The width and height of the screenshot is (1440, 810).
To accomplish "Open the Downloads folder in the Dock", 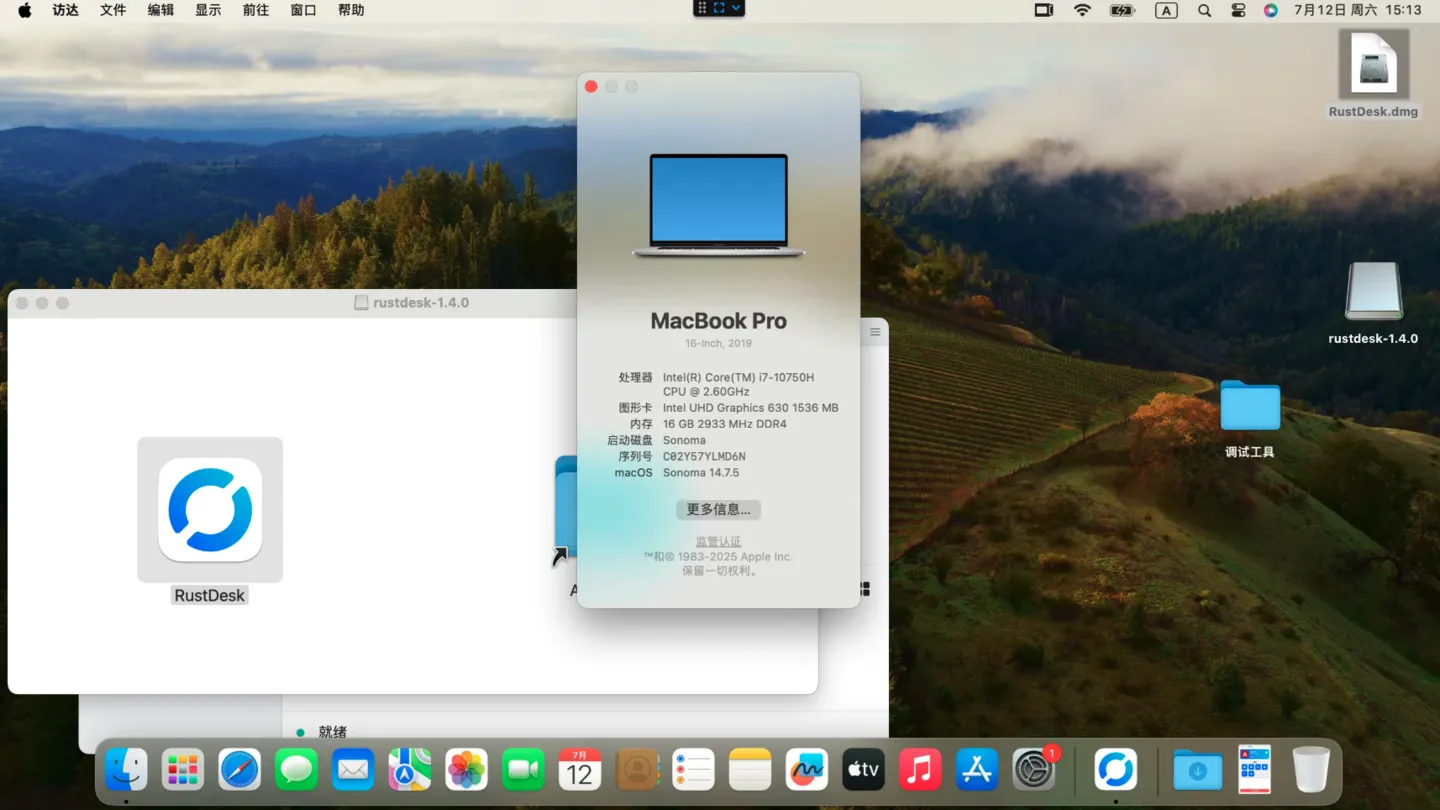I will tap(1197, 770).
